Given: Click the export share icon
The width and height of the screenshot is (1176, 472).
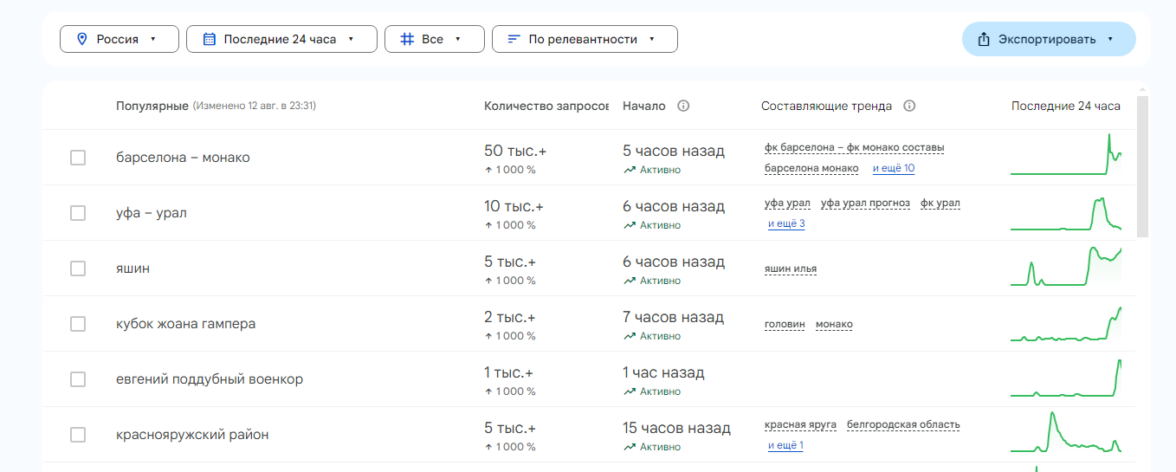Looking at the screenshot, I should (984, 39).
